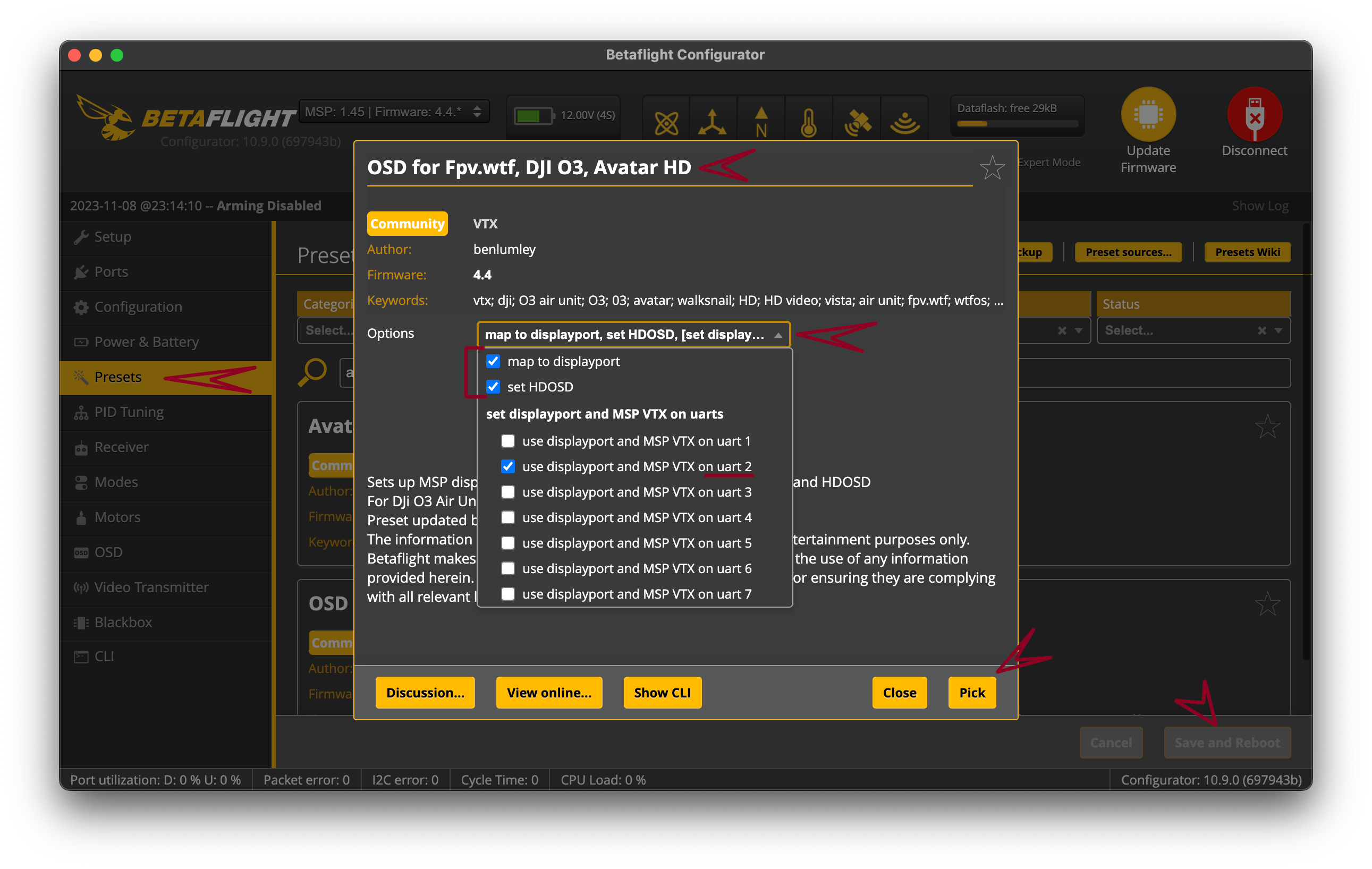Click the Blackbox sidebar icon
1372x869 pixels.
81,623
